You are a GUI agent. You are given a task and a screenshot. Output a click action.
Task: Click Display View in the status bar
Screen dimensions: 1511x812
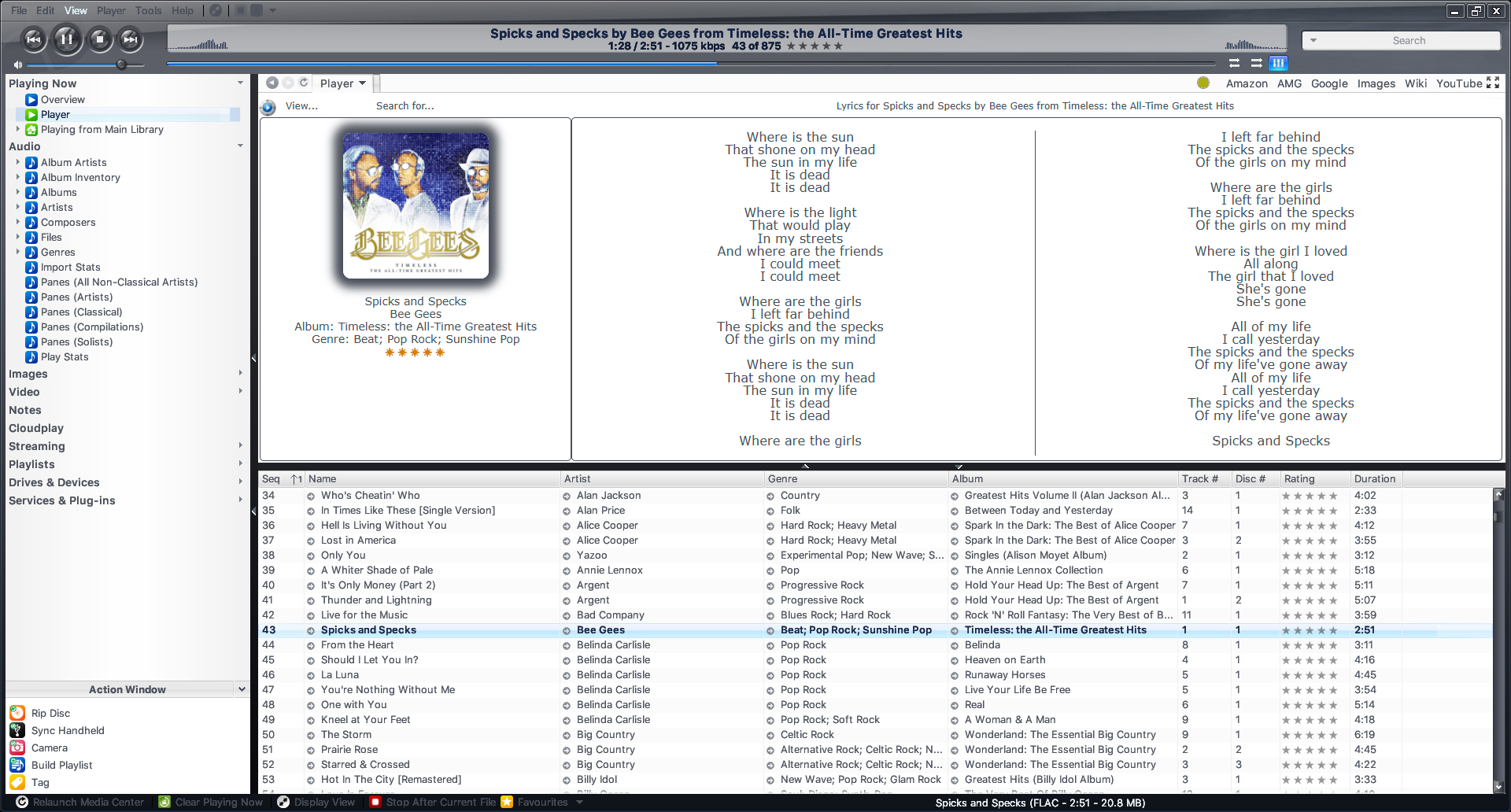(316, 803)
